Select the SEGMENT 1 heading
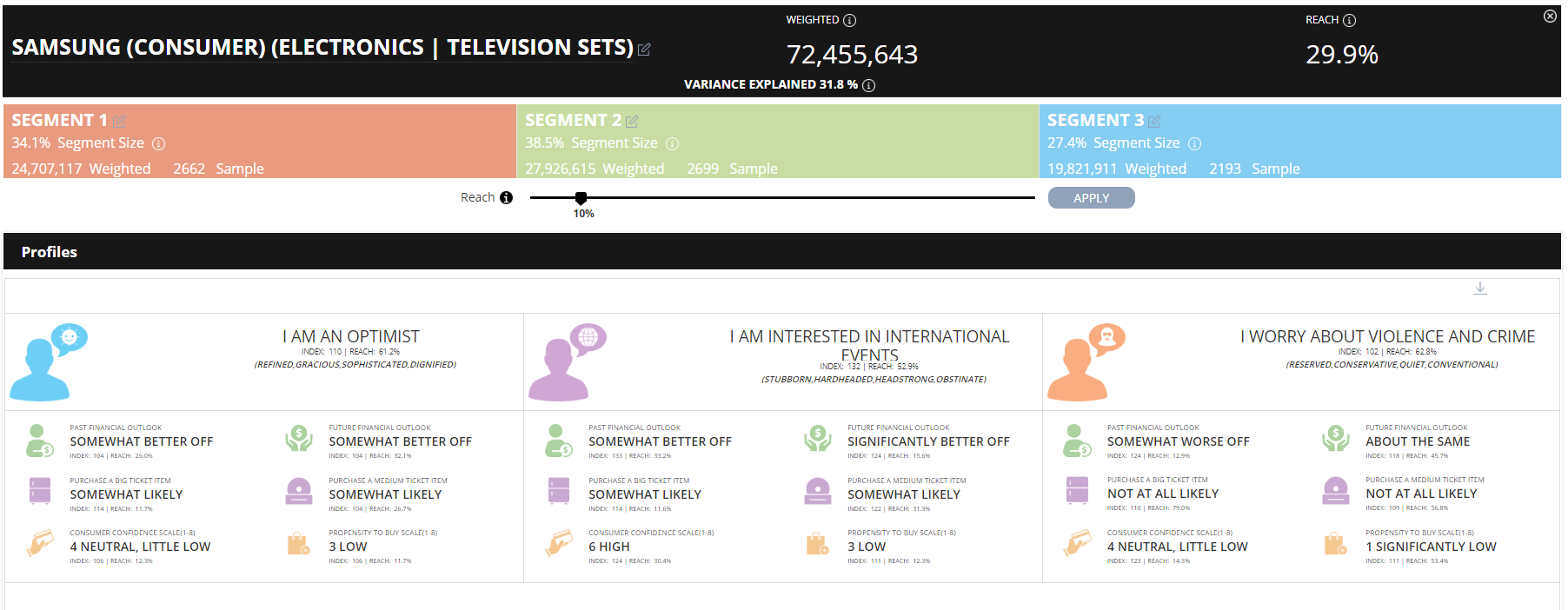Image resolution: width=1568 pixels, height=610 pixels. pos(59,121)
